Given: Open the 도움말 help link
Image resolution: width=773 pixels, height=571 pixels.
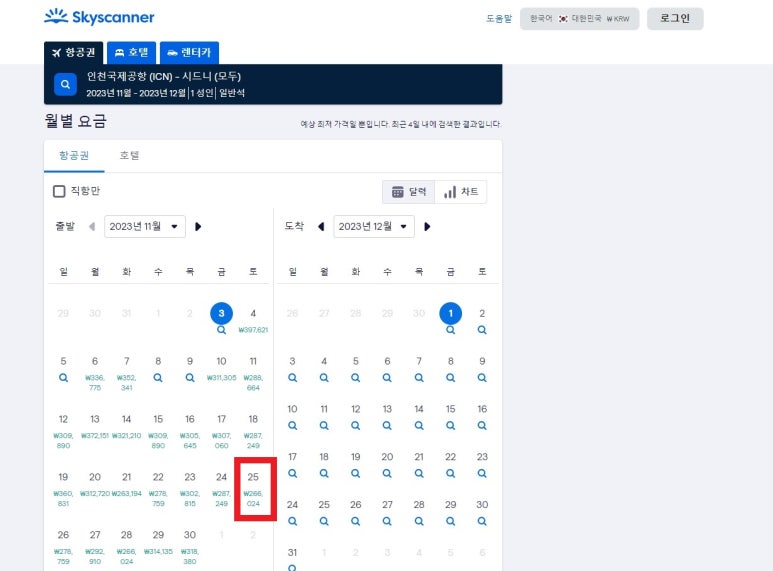Looking at the screenshot, I should (x=499, y=19).
